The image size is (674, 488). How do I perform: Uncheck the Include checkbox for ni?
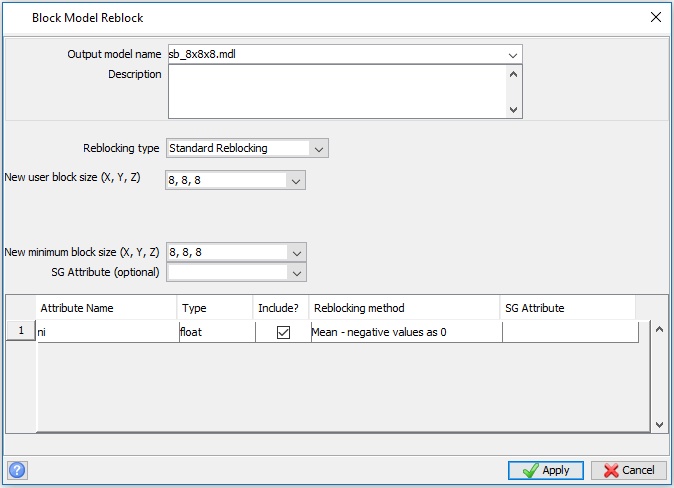[283, 332]
